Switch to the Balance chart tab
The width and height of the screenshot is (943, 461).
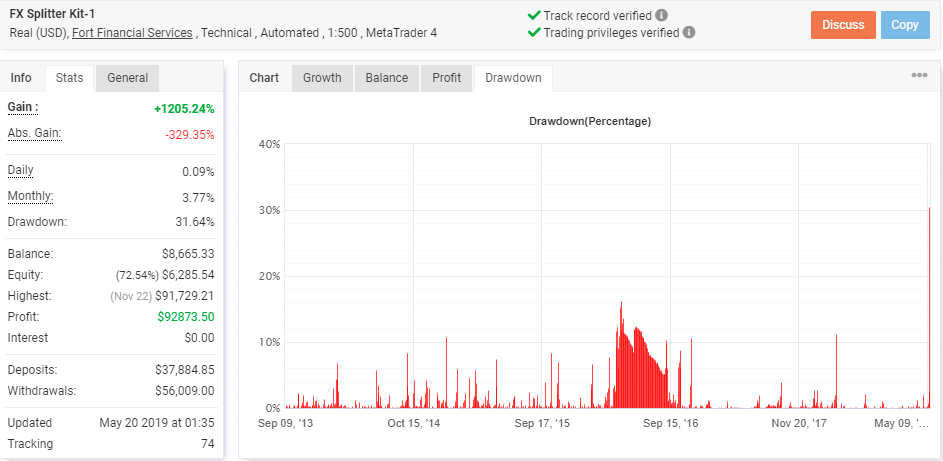tap(387, 78)
